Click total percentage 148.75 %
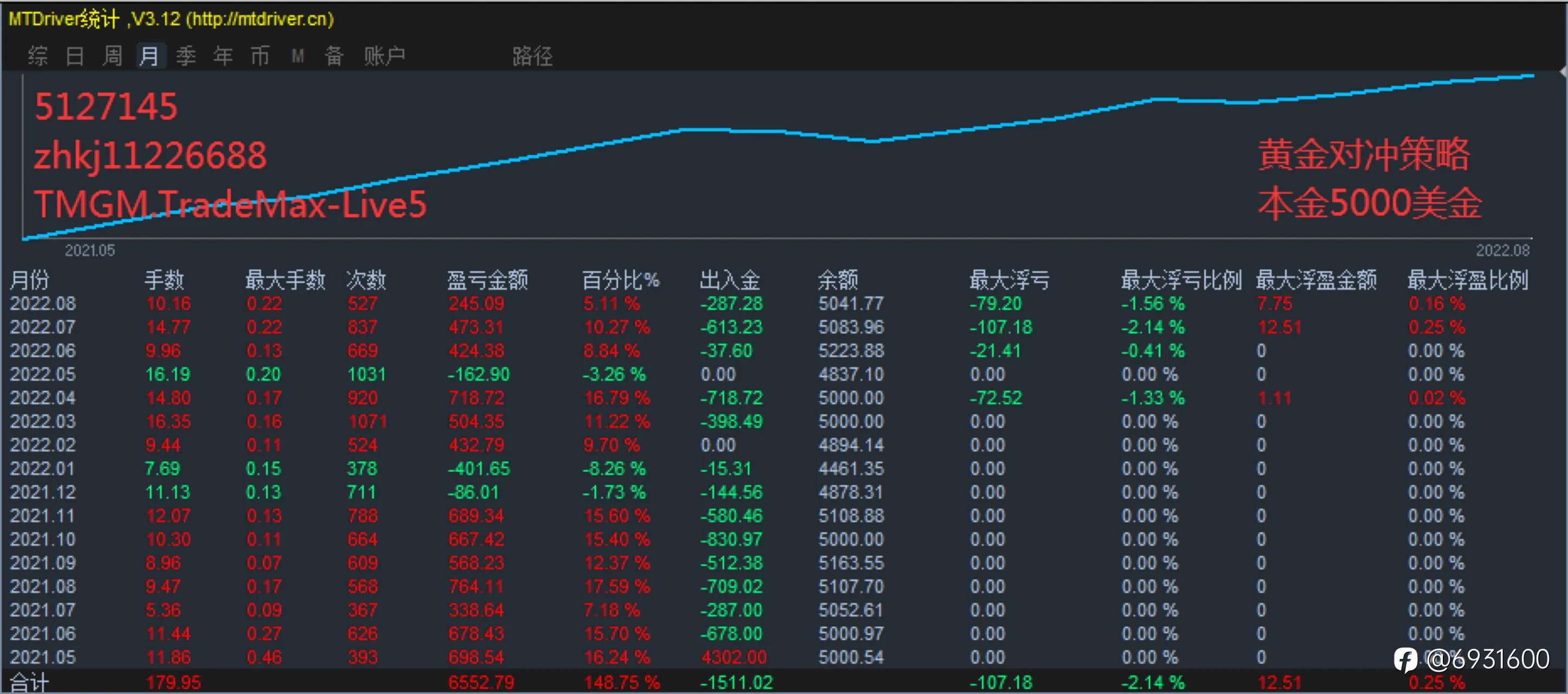This screenshot has height=694, width=1568. [621, 683]
